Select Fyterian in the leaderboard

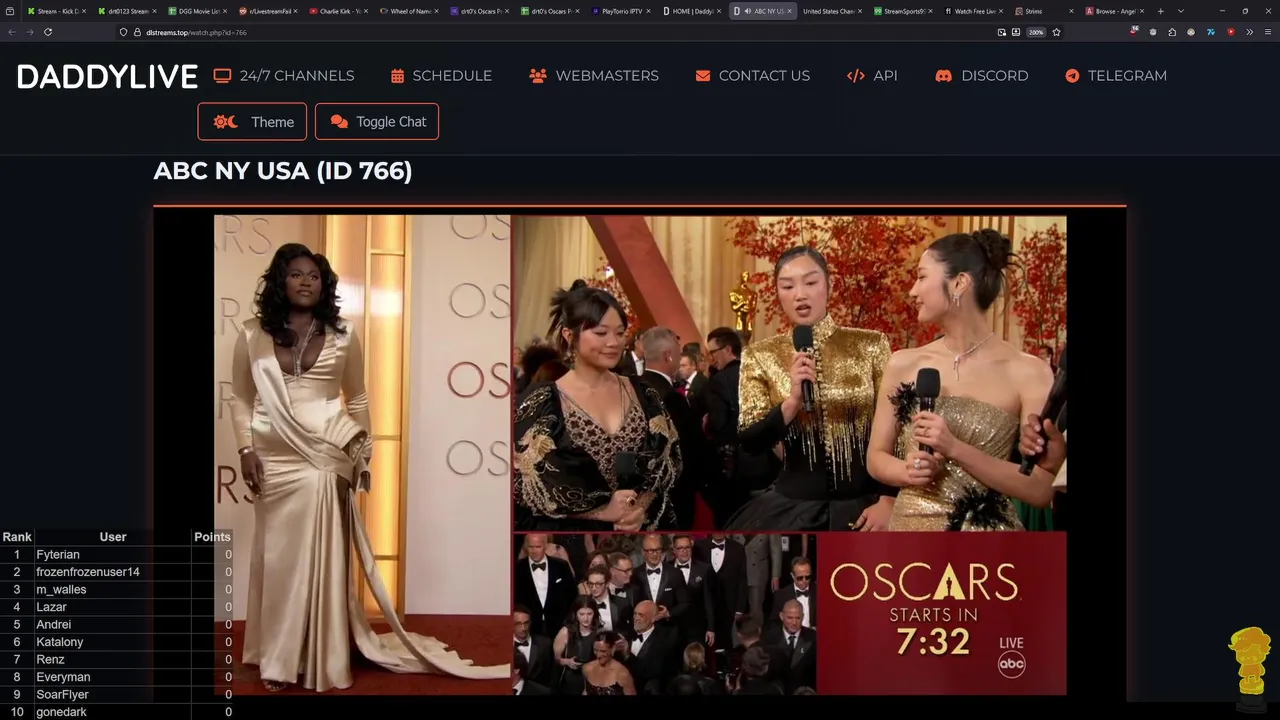click(58, 555)
